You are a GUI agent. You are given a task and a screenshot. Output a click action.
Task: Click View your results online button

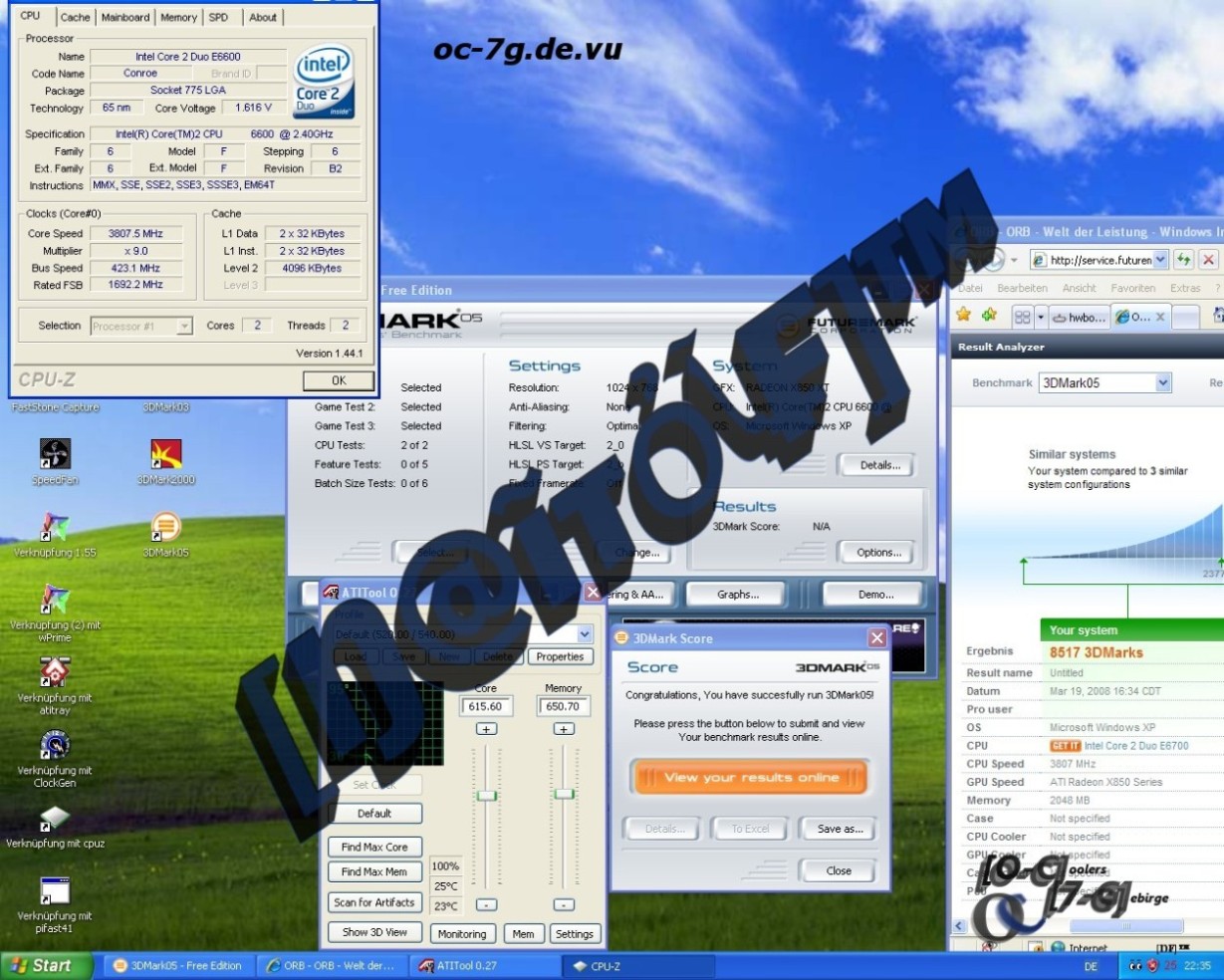[751, 777]
